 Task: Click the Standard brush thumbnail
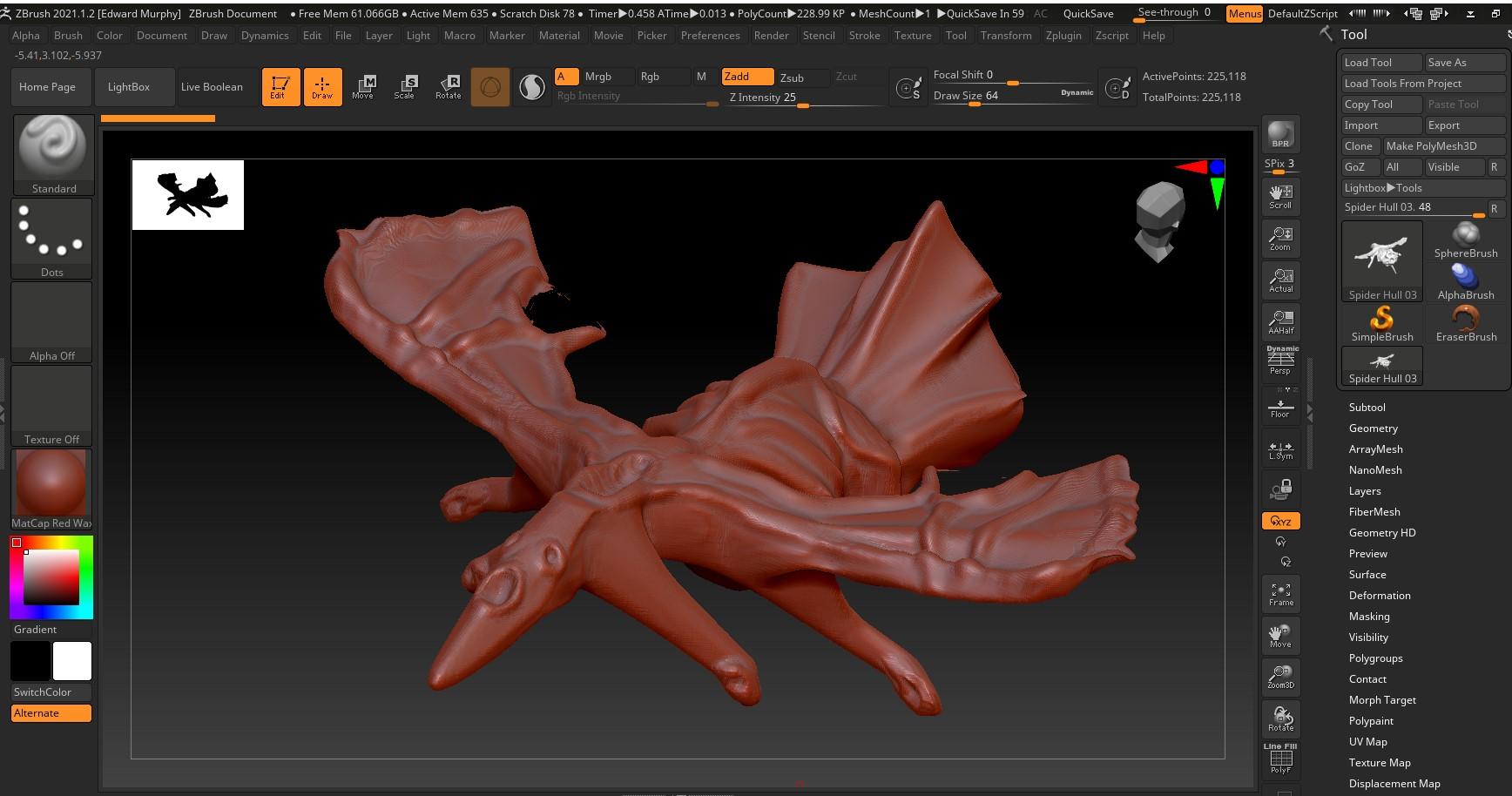click(x=53, y=154)
